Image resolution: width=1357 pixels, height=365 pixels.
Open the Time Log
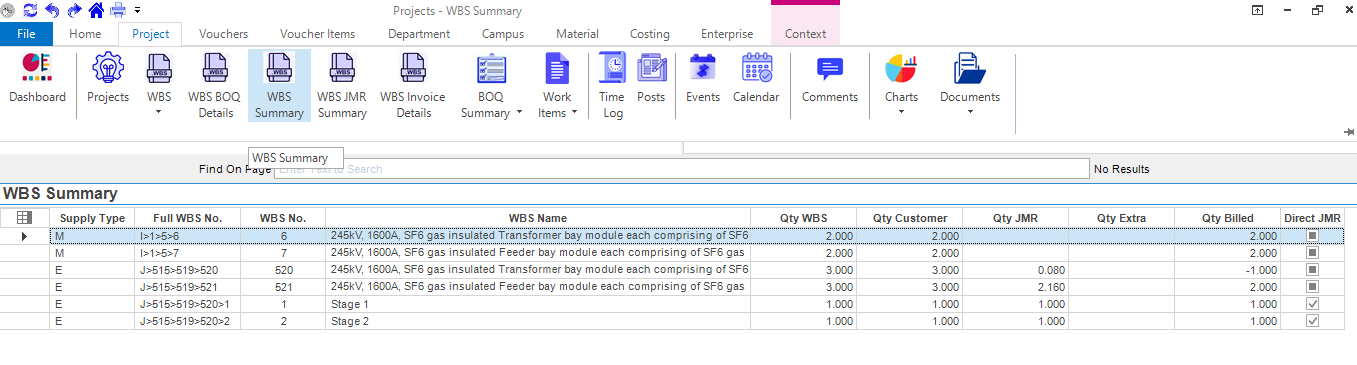tap(612, 86)
